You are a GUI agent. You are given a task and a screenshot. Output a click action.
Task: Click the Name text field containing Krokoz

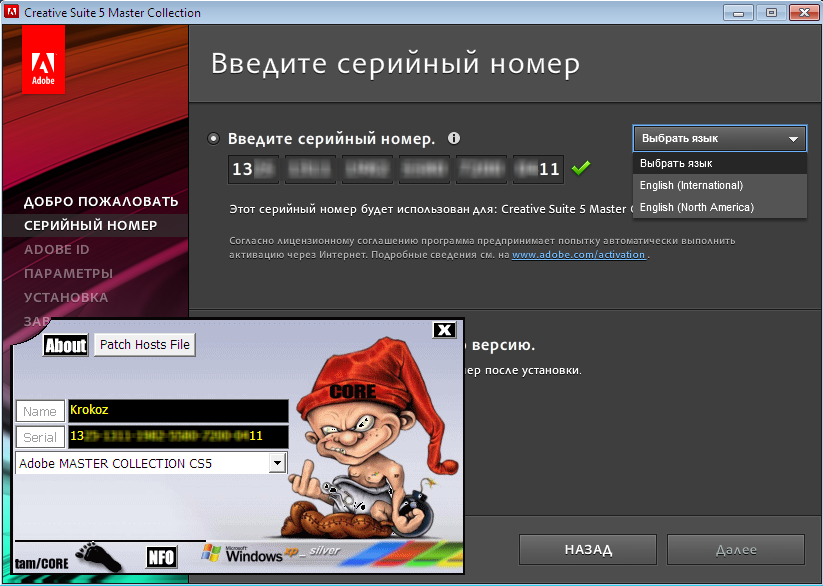click(178, 411)
